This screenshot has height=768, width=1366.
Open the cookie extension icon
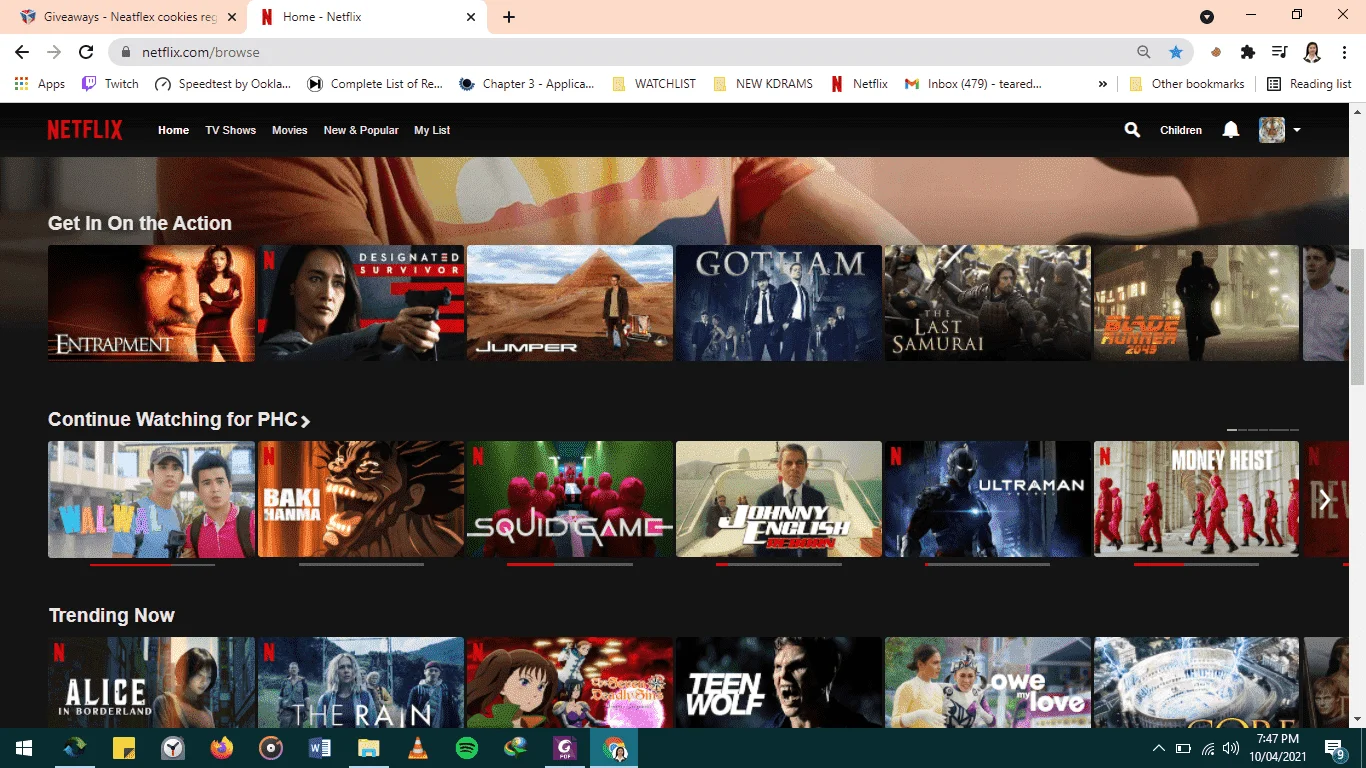(x=1216, y=52)
